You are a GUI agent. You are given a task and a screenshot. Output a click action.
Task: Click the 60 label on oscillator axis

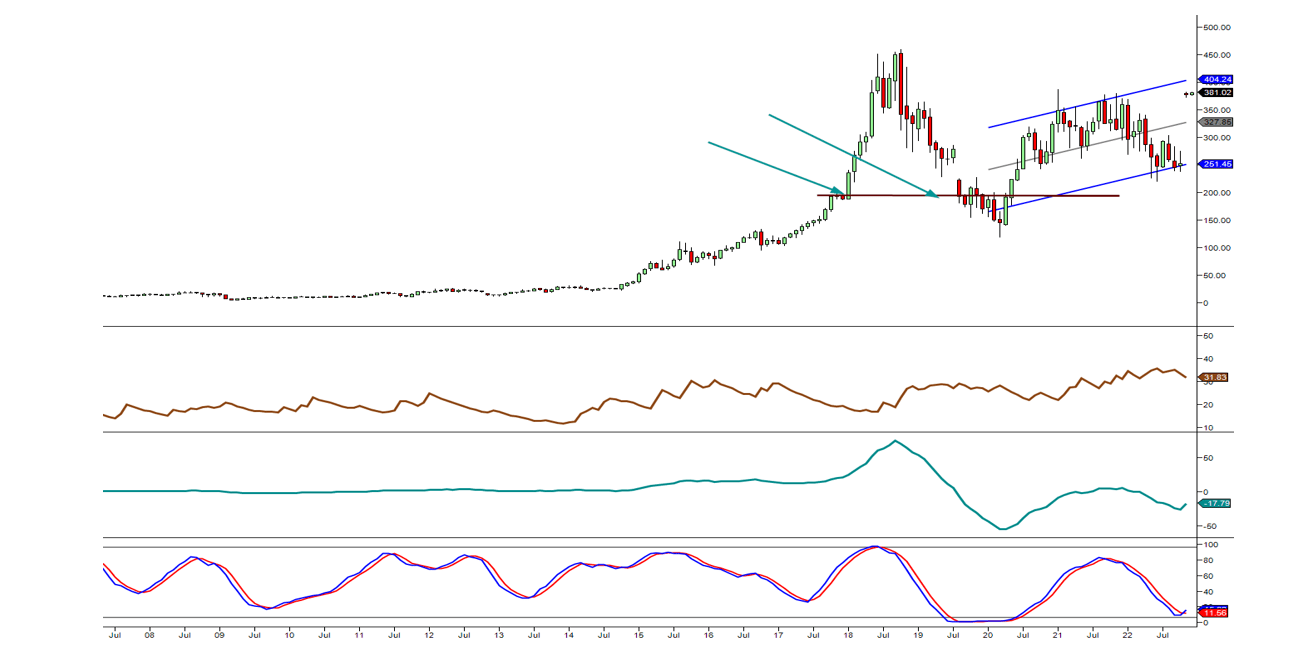1209,576
